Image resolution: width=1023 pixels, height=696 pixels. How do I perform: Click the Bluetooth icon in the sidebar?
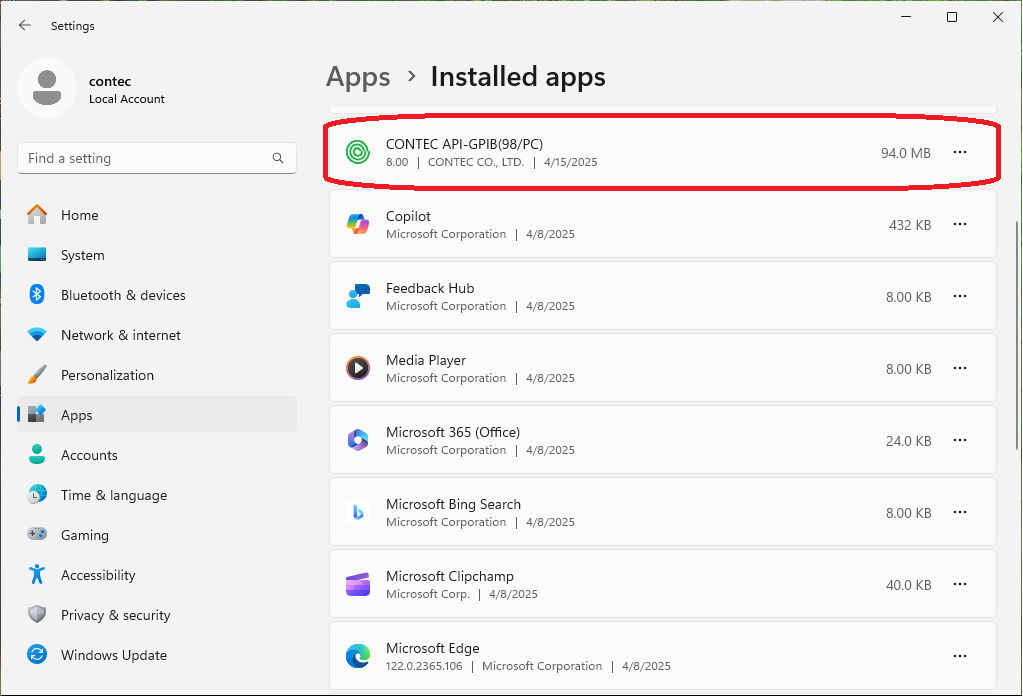point(37,294)
